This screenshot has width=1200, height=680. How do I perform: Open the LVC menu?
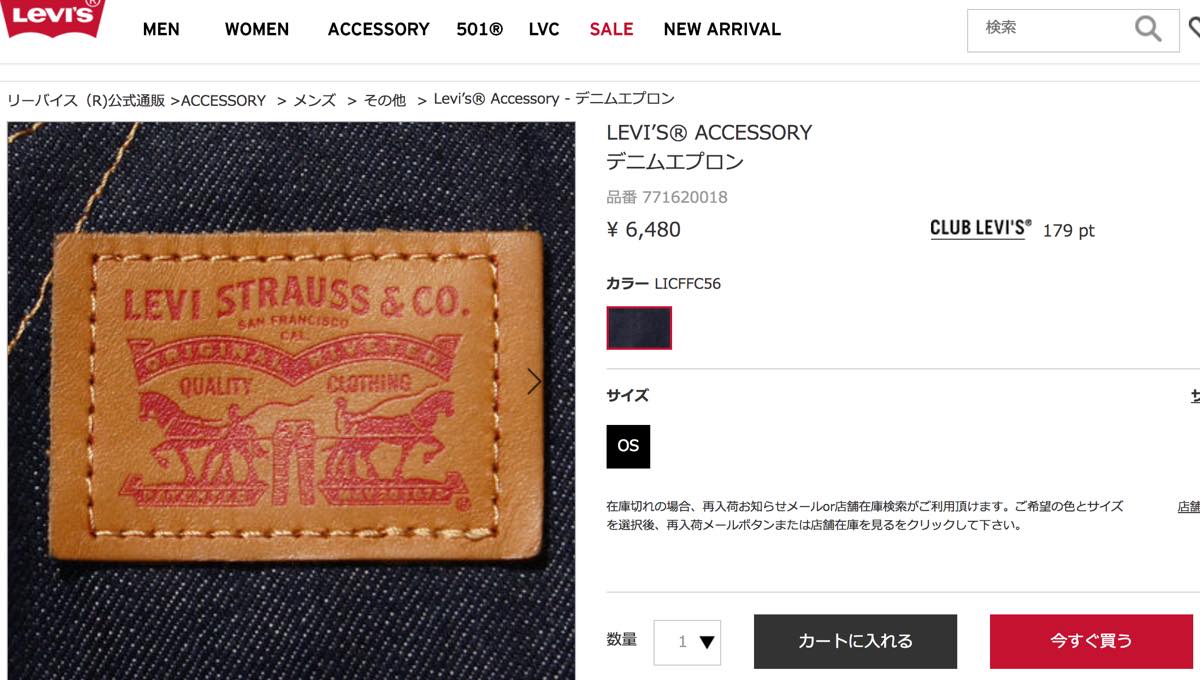544,29
